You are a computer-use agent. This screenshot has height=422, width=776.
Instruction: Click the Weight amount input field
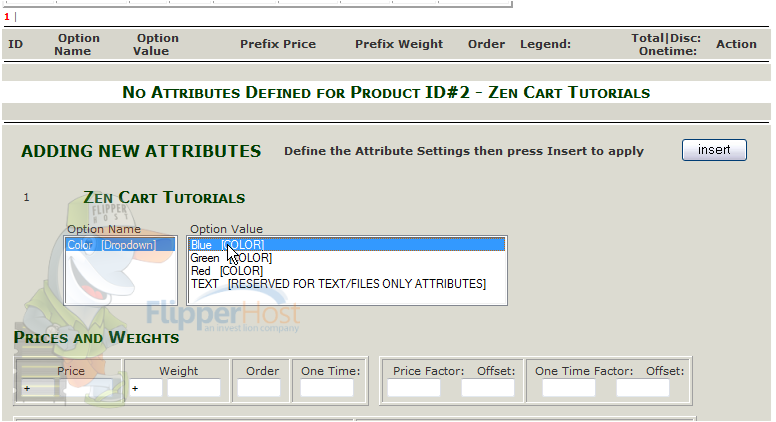(x=194, y=388)
